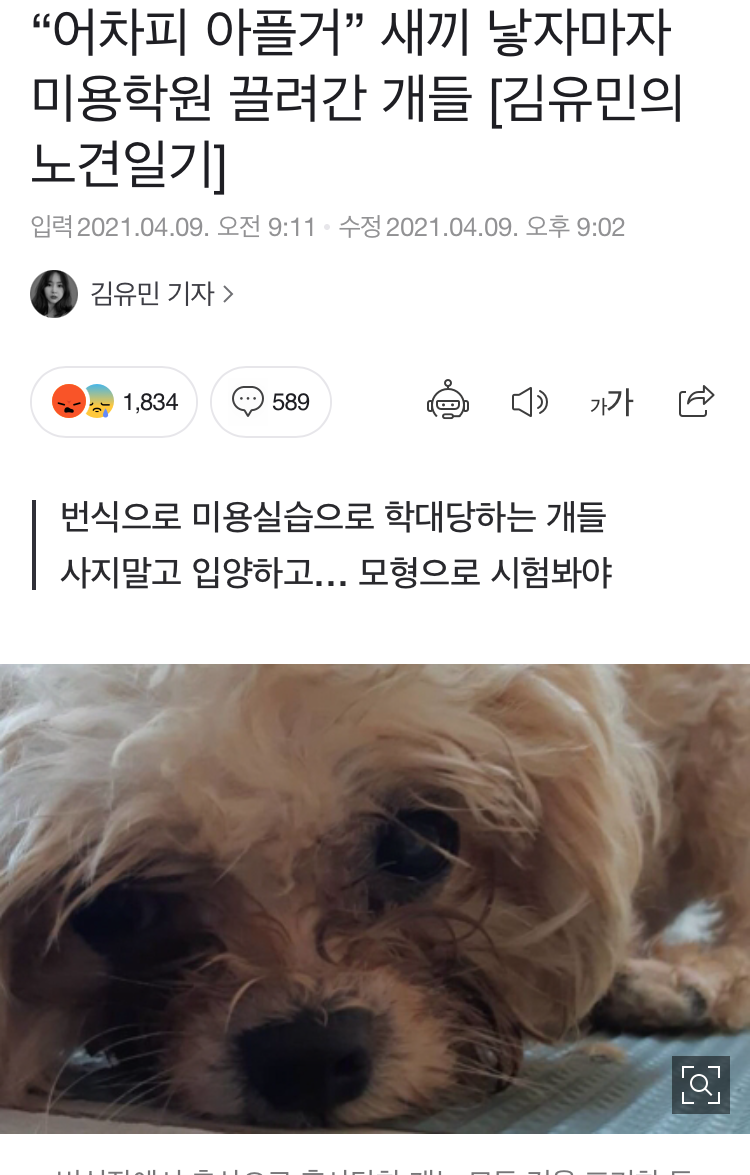750x1175 pixels.
Task: Open the 1,834 reactions button
Action: click(114, 402)
